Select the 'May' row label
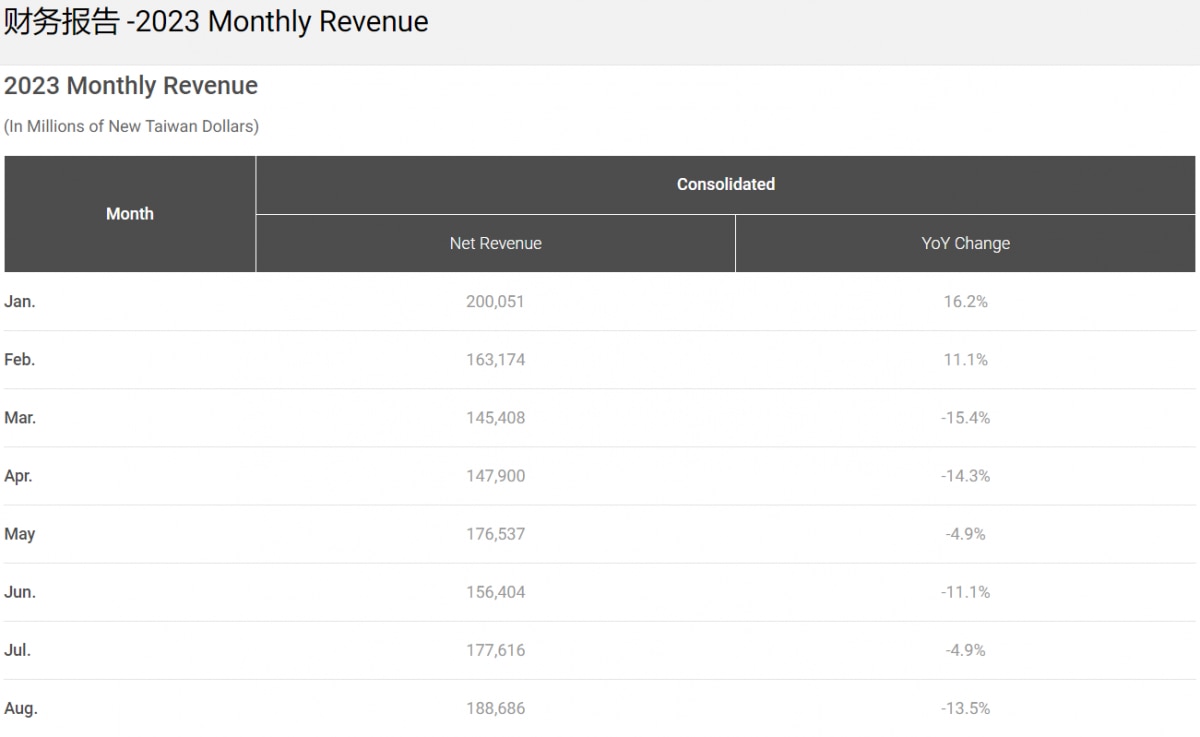This screenshot has height=737, width=1200. (x=20, y=534)
